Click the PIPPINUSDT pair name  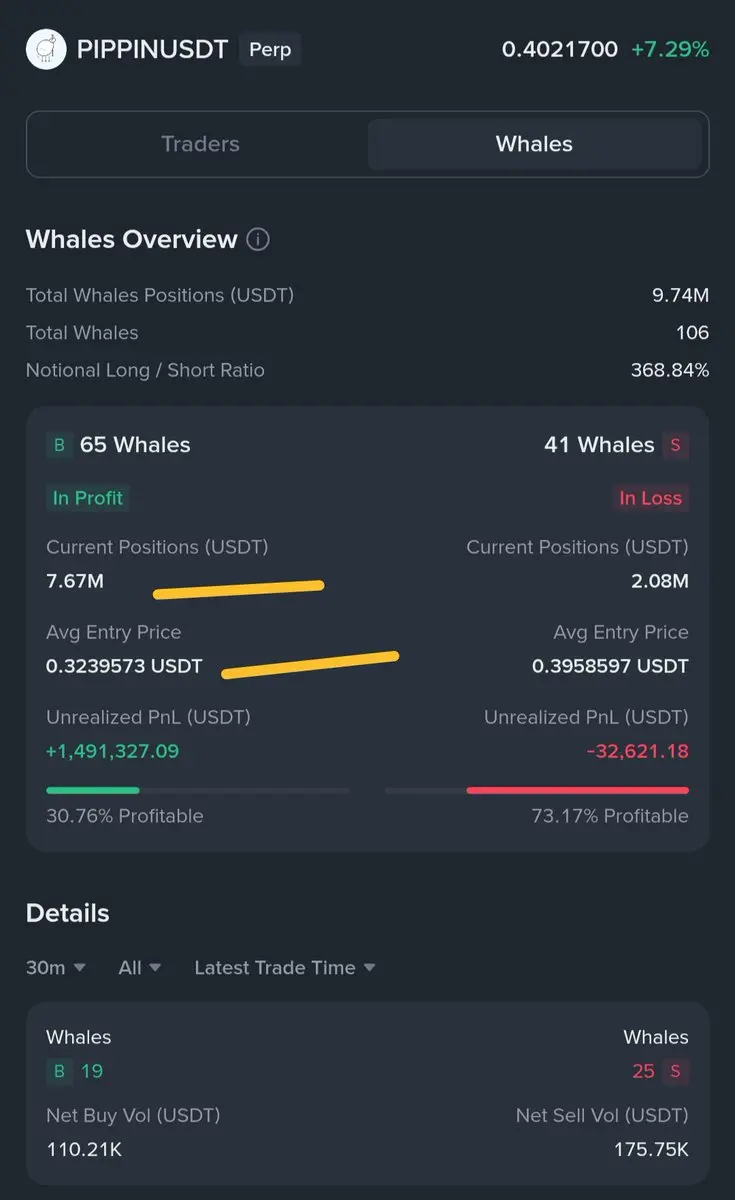[152, 49]
